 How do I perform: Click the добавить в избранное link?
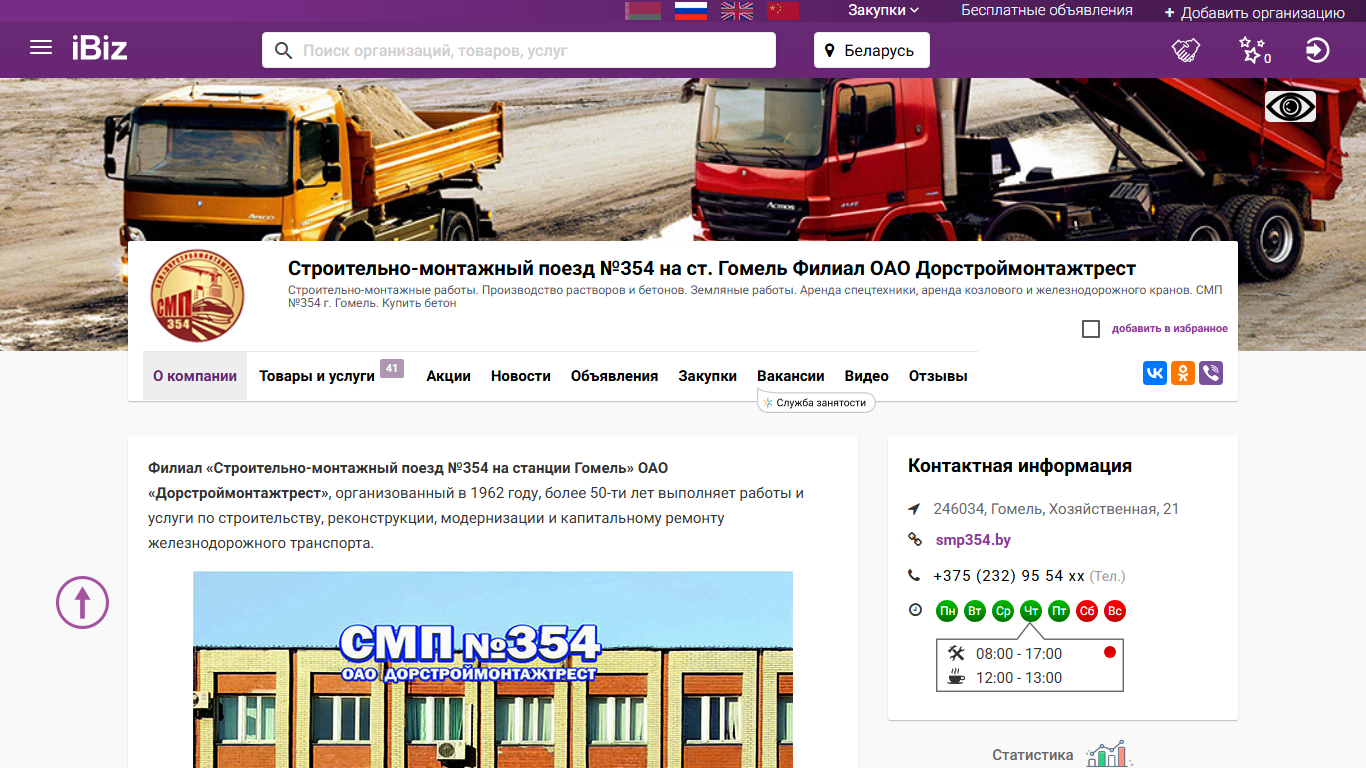click(x=1170, y=329)
